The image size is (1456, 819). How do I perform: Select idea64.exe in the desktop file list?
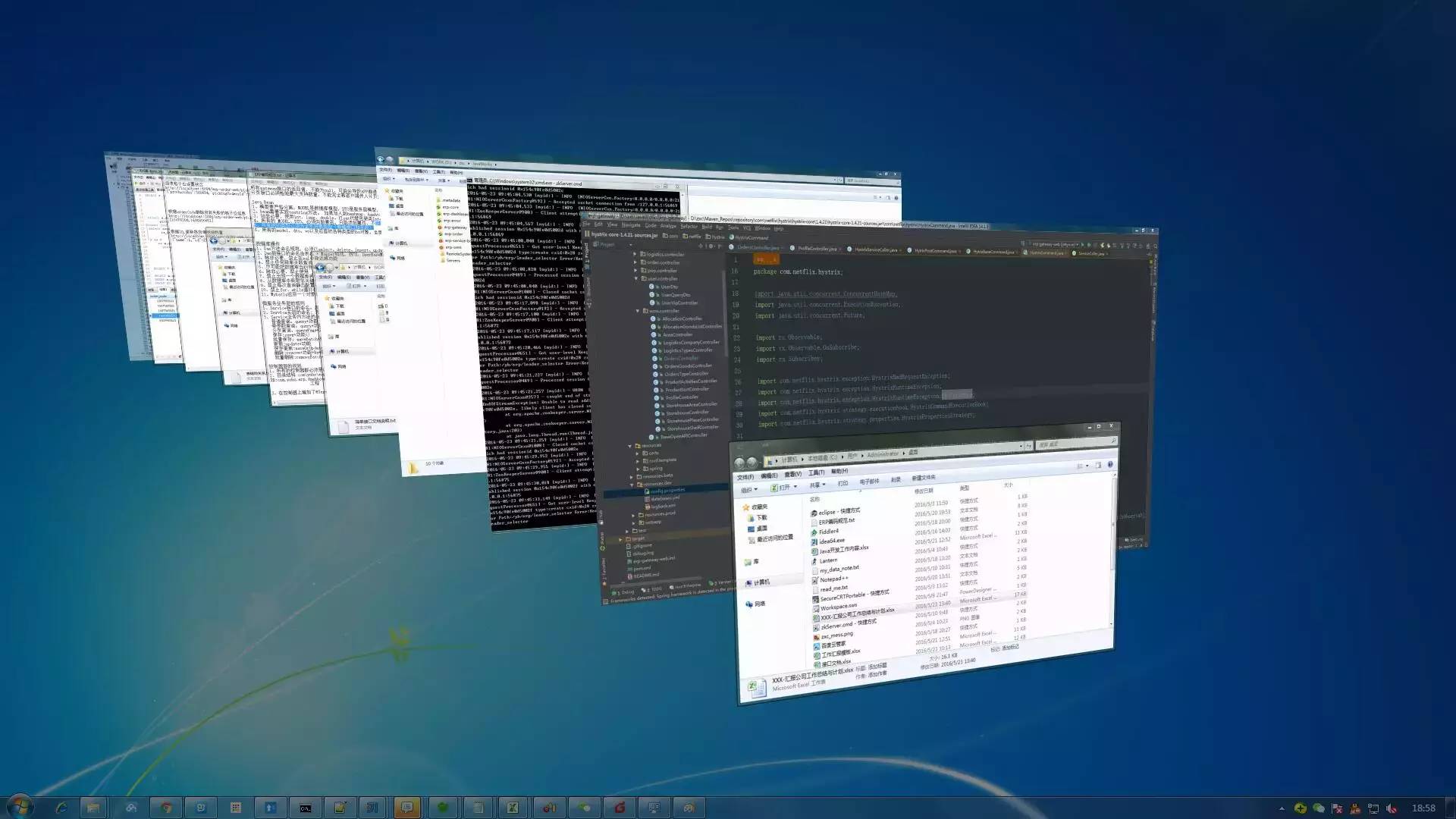[x=832, y=541]
